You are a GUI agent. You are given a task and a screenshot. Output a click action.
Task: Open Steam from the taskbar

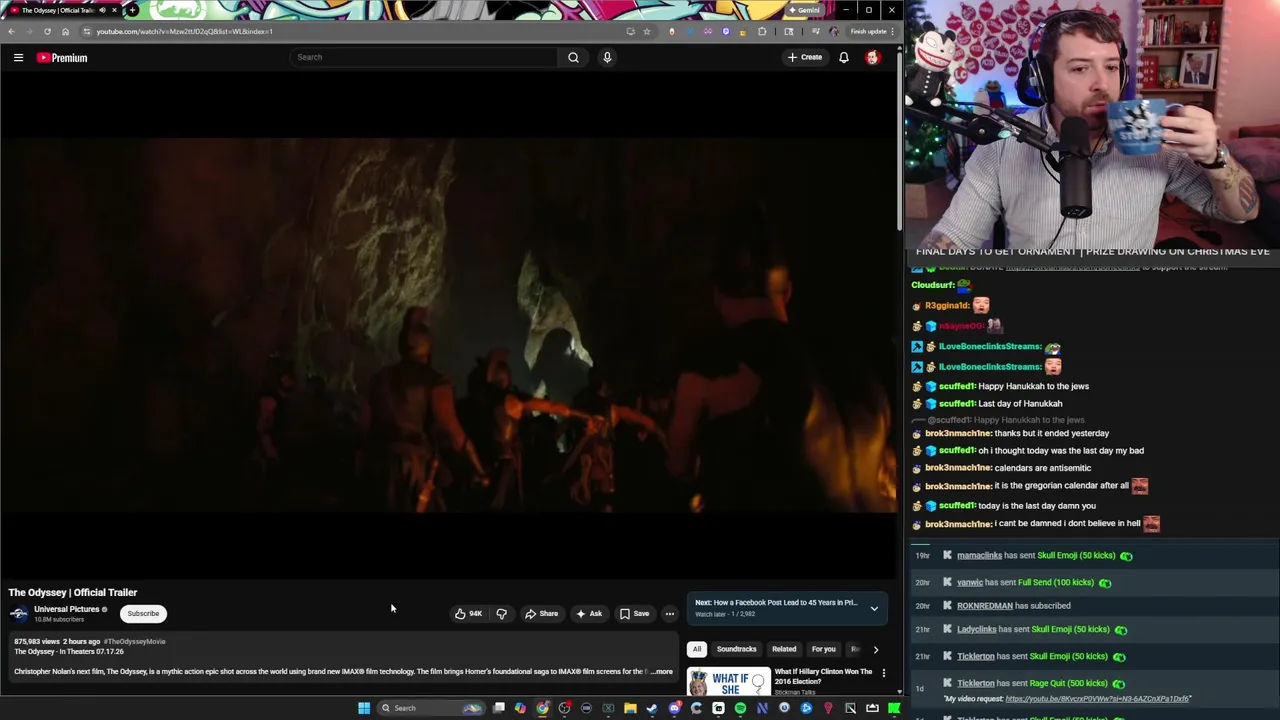click(x=652, y=708)
